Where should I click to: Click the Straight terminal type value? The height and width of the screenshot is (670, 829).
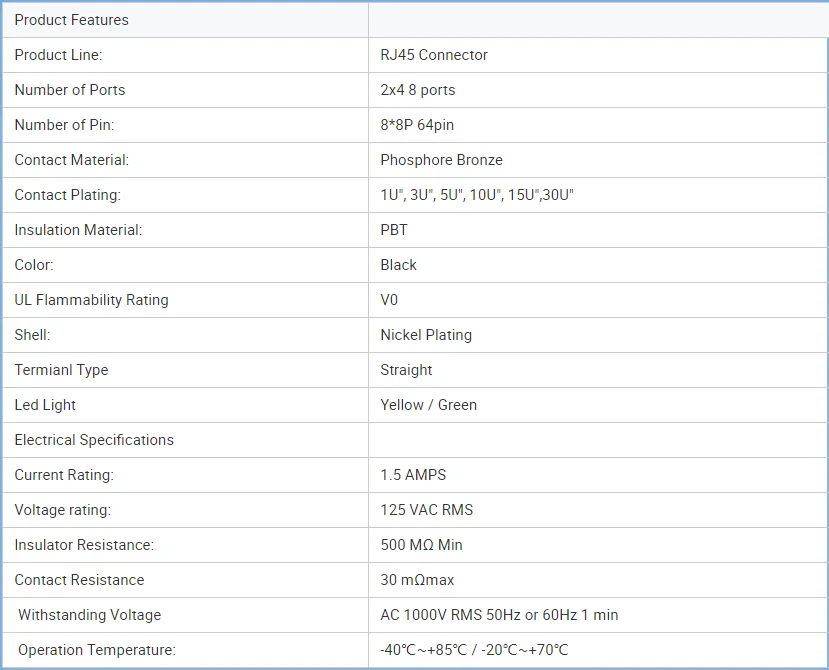pos(406,370)
